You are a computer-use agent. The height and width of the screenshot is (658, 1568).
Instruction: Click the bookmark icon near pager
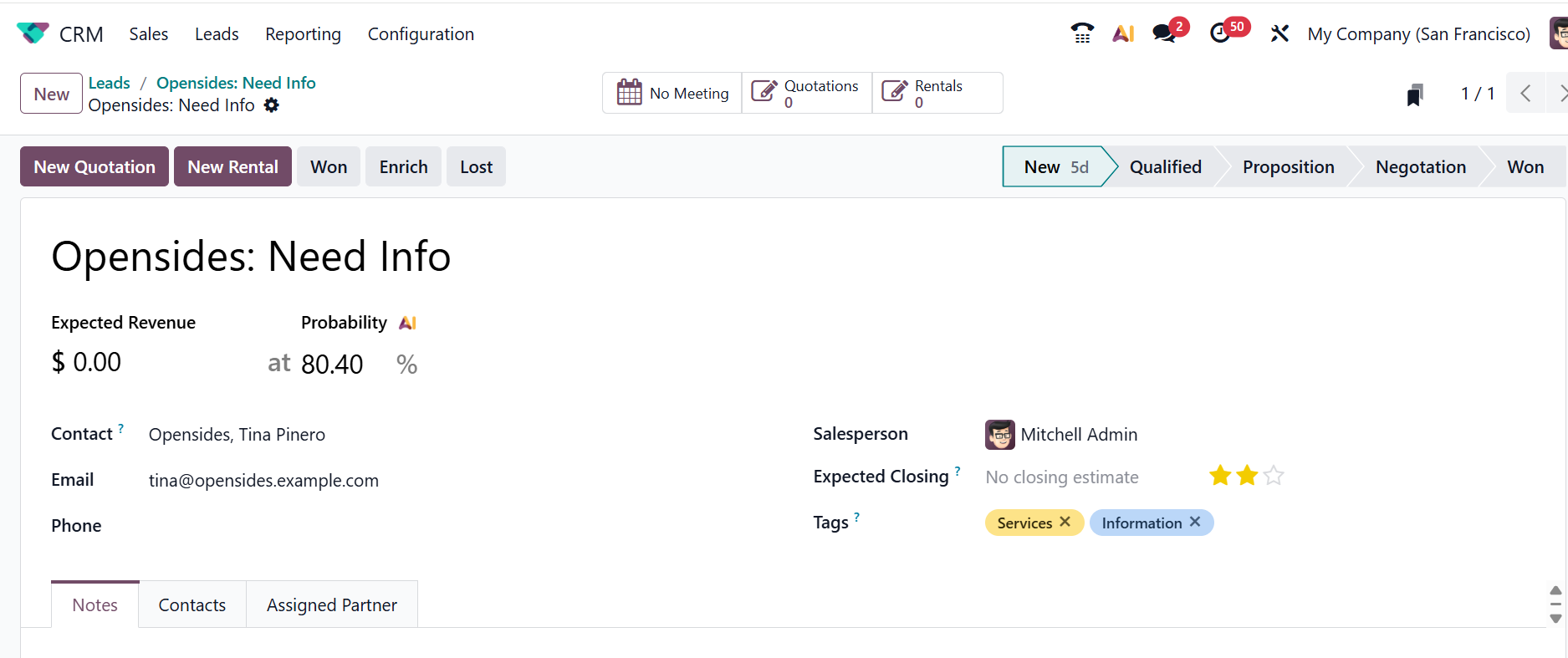tap(1415, 94)
